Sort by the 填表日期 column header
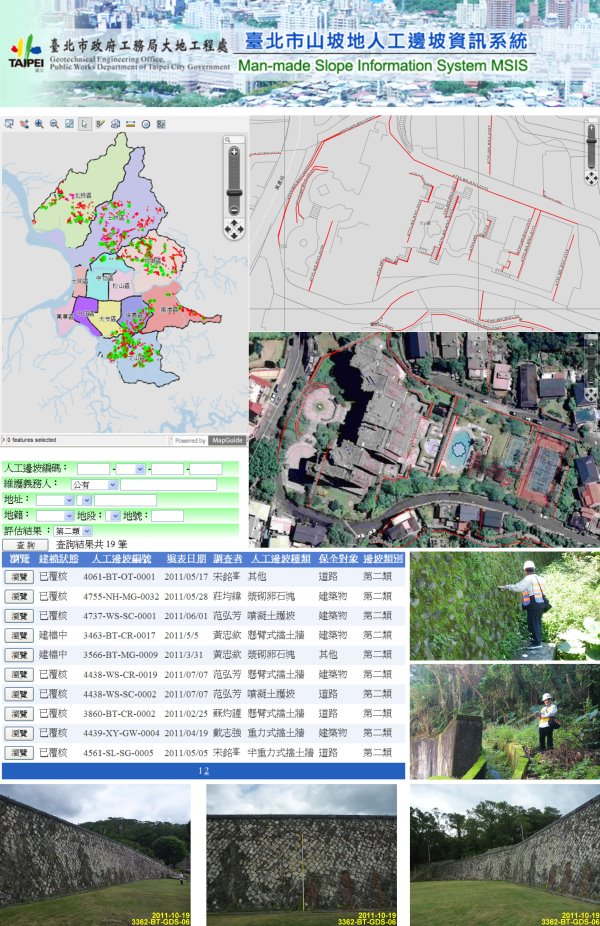 coord(186,558)
